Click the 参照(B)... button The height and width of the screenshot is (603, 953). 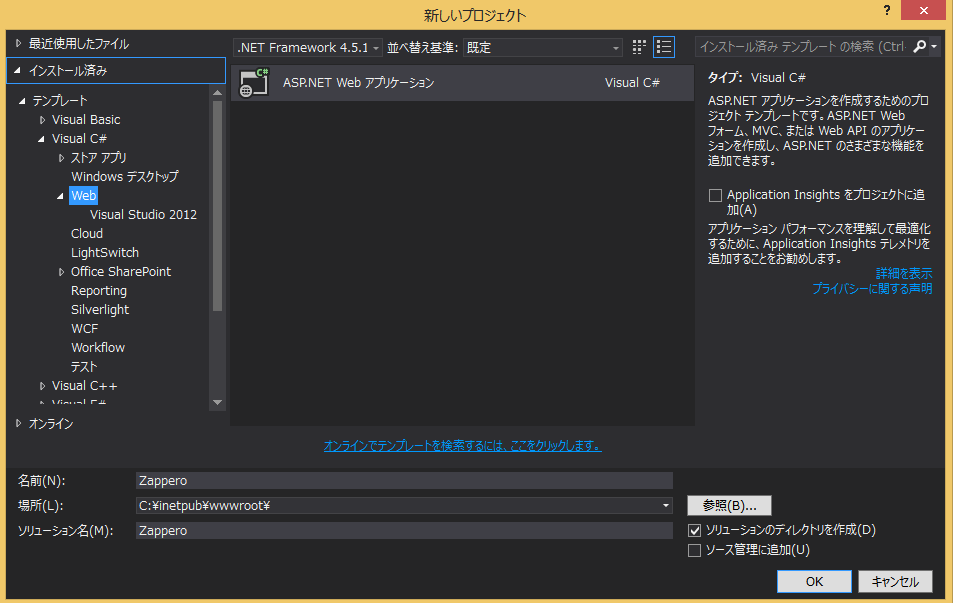pyautogui.click(x=729, y=505)
